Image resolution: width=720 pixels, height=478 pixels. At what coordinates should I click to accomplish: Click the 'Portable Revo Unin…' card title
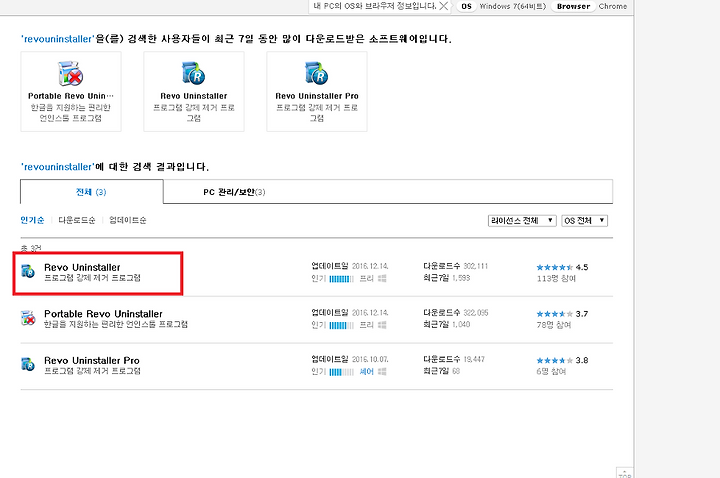click(71, 96)
